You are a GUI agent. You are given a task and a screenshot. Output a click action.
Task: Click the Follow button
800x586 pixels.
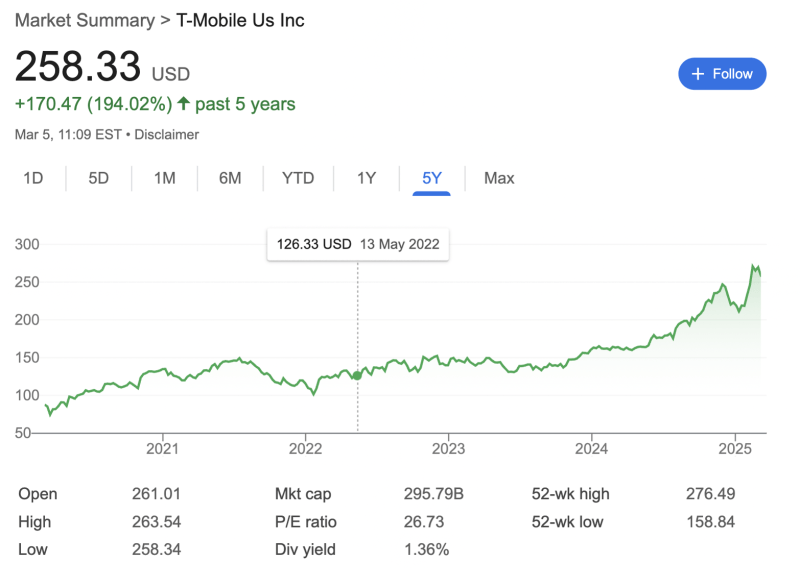click(722, 74)
